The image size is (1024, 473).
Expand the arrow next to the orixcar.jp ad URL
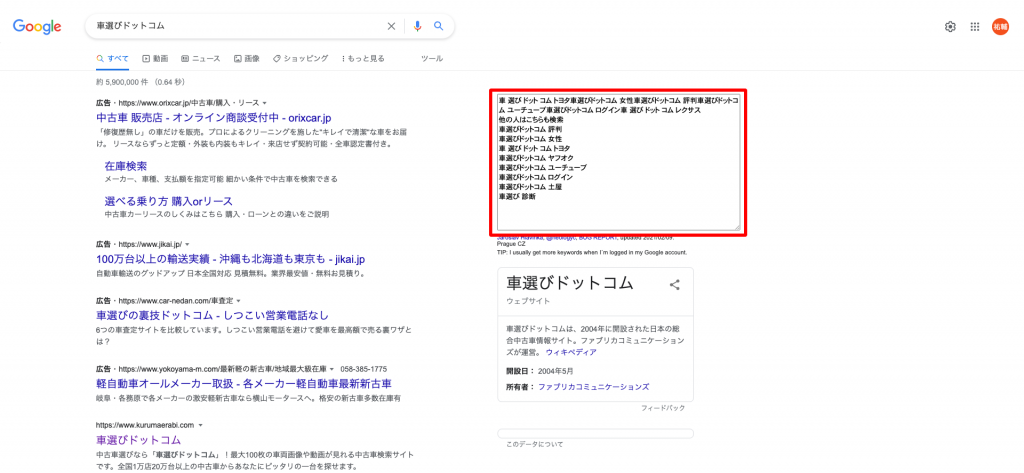(265, 103)
